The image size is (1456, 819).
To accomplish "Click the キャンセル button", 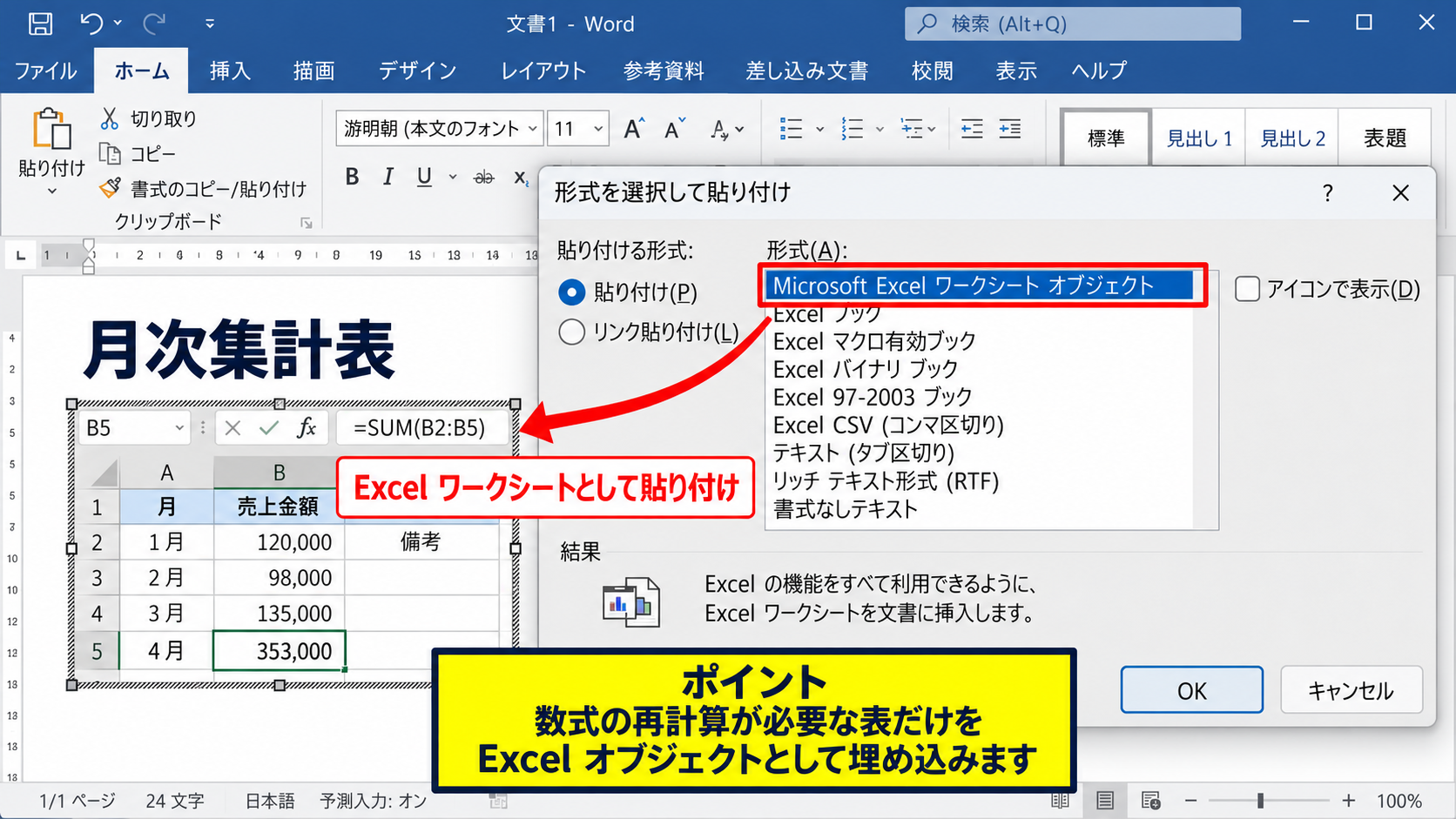I will (x=1351, y=690).
